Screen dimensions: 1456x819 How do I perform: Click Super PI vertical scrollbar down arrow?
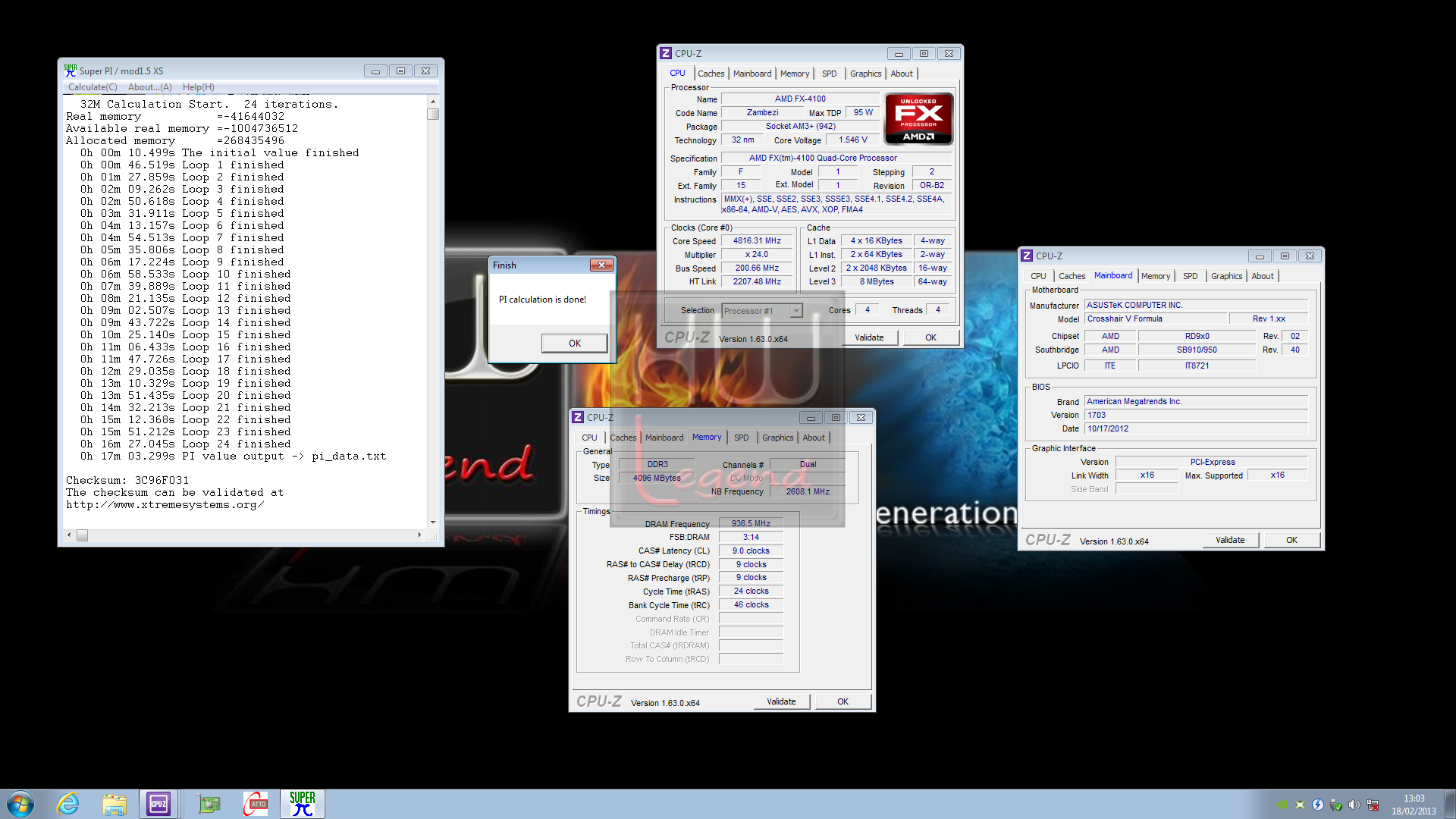coord(433,522)
